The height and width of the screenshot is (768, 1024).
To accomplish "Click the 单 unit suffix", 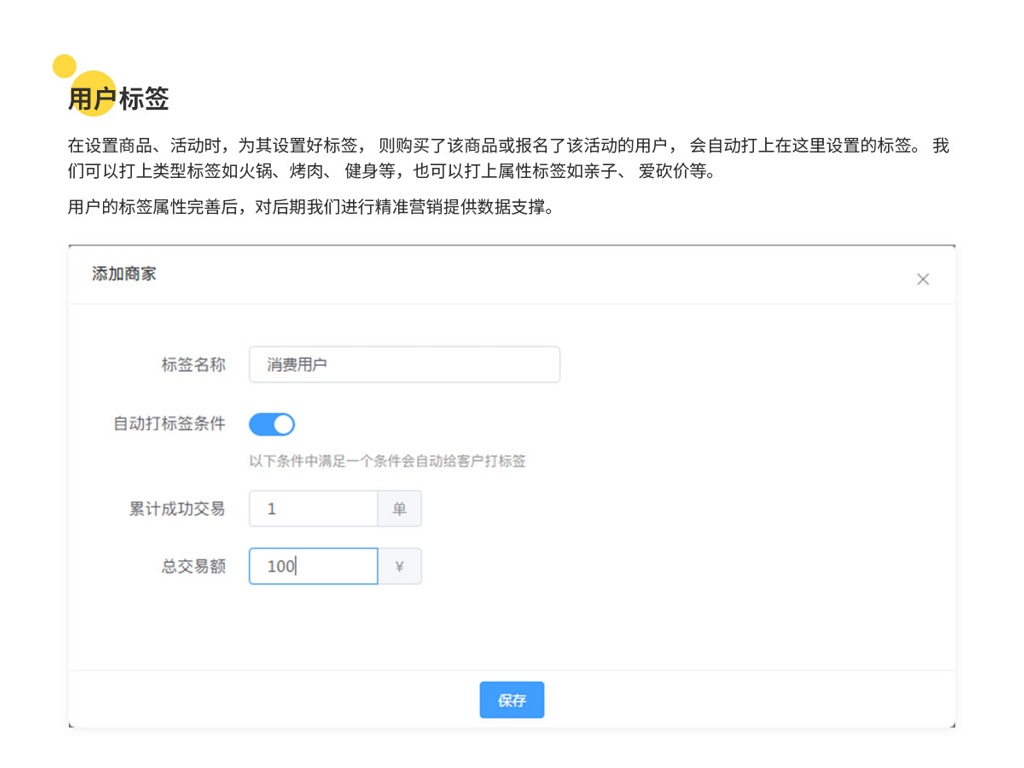I will pos(400,509).
